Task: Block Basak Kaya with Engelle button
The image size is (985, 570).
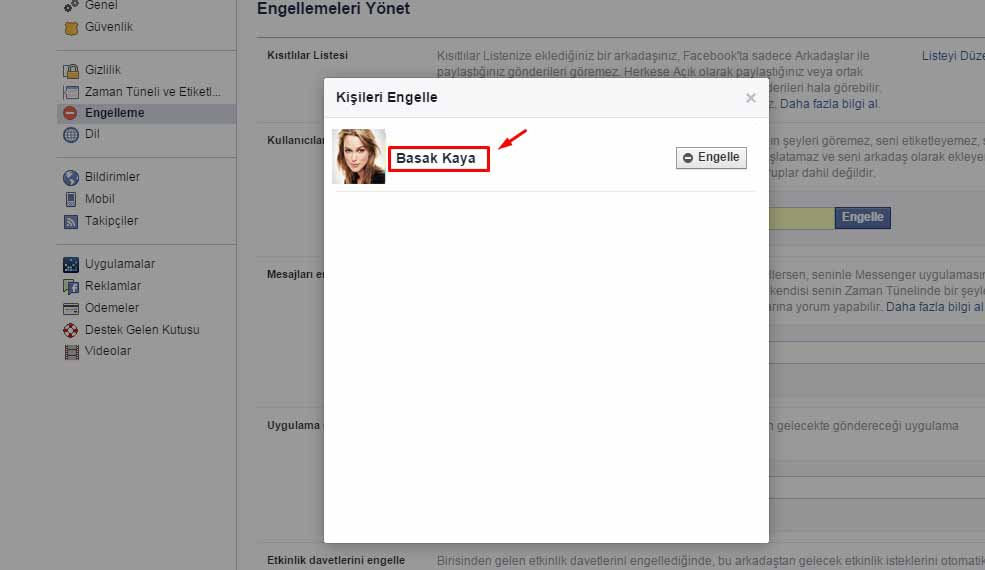Action: tap(711, 158)
